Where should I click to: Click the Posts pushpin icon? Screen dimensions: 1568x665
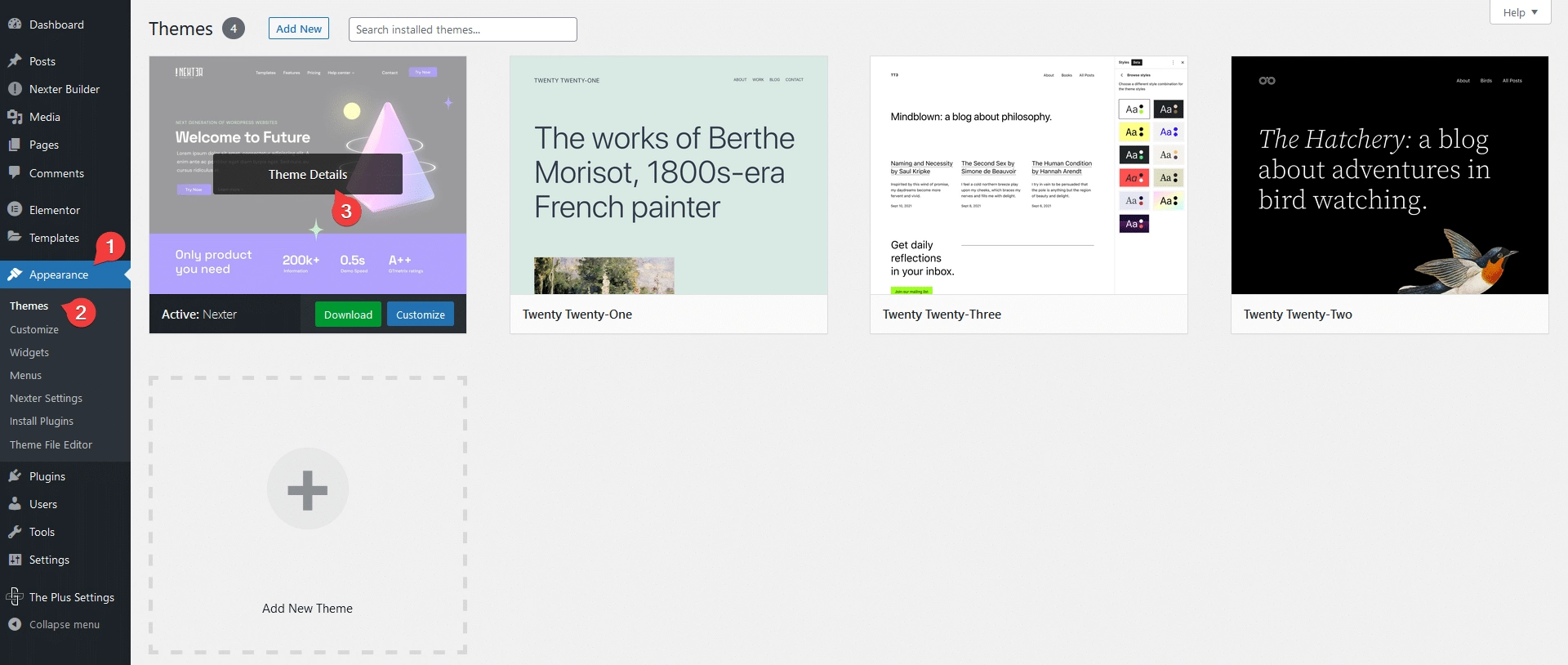[x=15, y=61]
